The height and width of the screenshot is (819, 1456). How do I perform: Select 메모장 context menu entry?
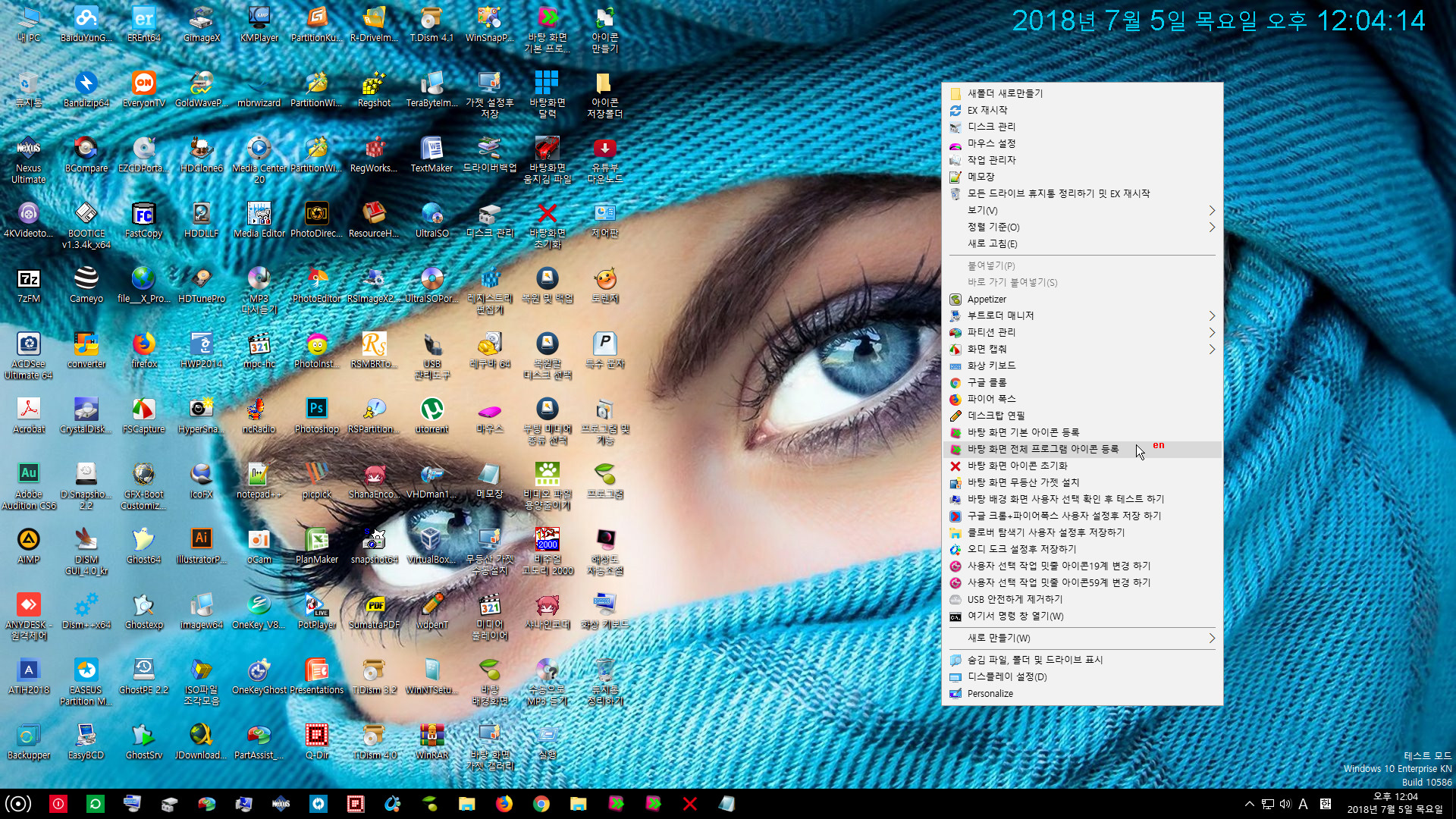(1082, 177)
